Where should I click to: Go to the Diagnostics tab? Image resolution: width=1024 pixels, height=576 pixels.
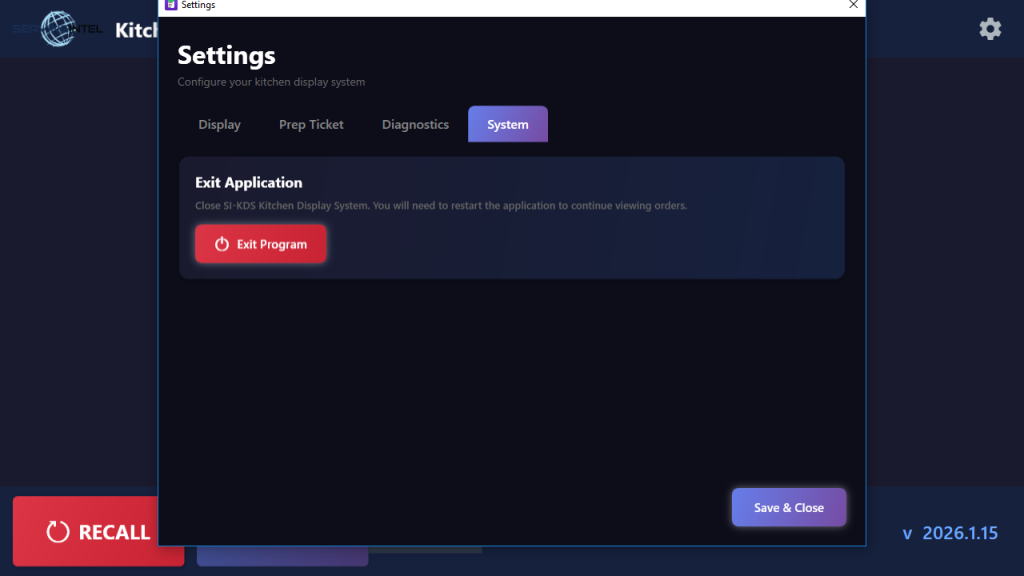point(415,125)
